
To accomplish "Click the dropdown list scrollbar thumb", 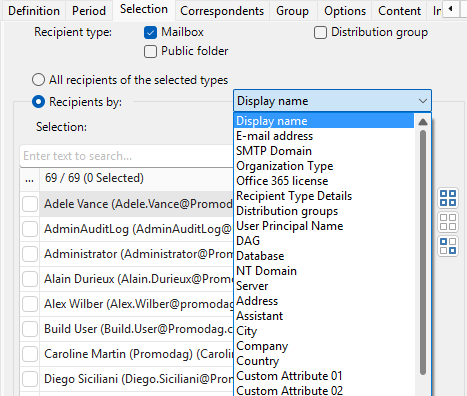I will (x=423, y=252).
